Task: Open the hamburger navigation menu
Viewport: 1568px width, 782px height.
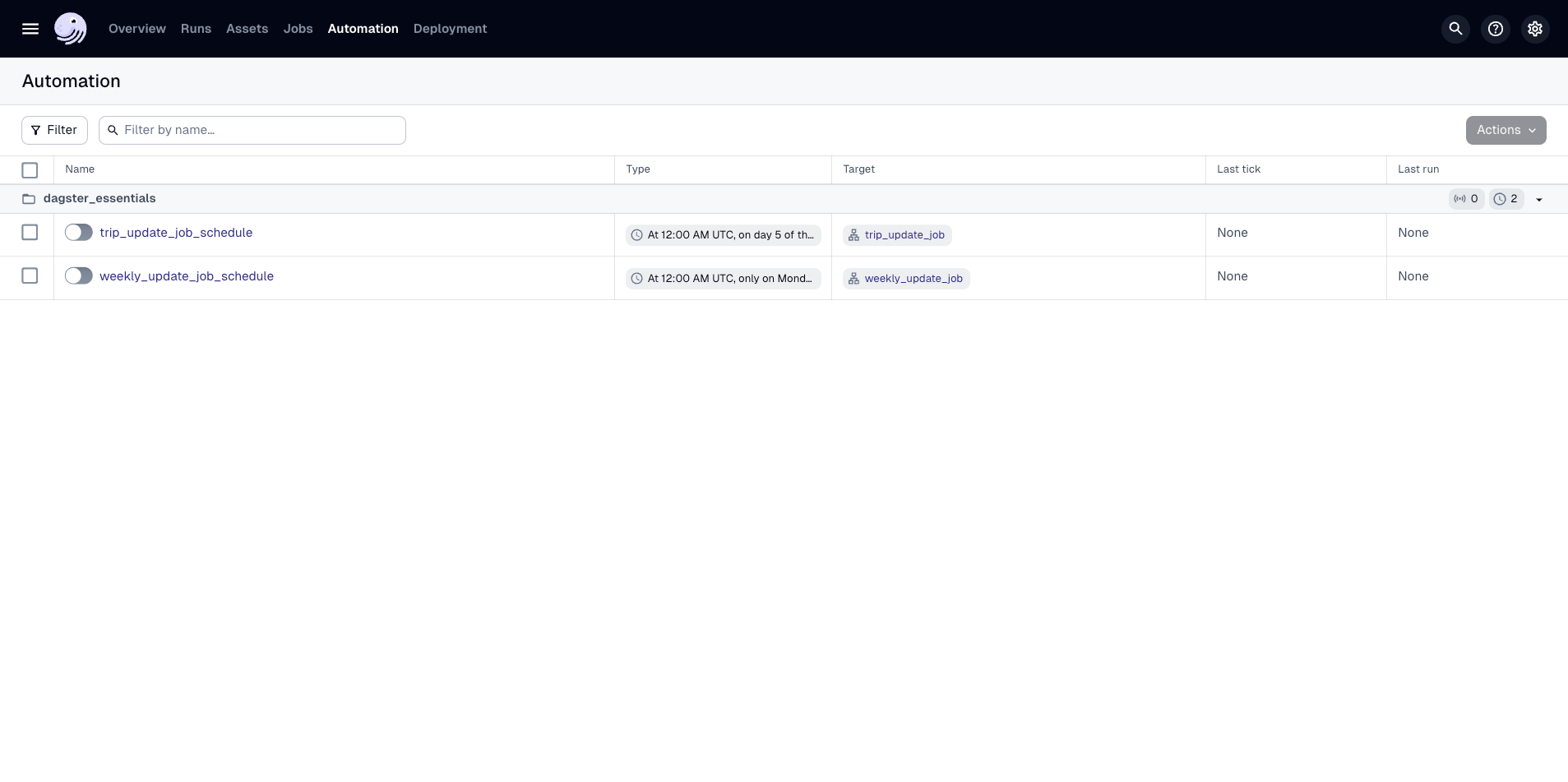Action: tap(30, 28)
